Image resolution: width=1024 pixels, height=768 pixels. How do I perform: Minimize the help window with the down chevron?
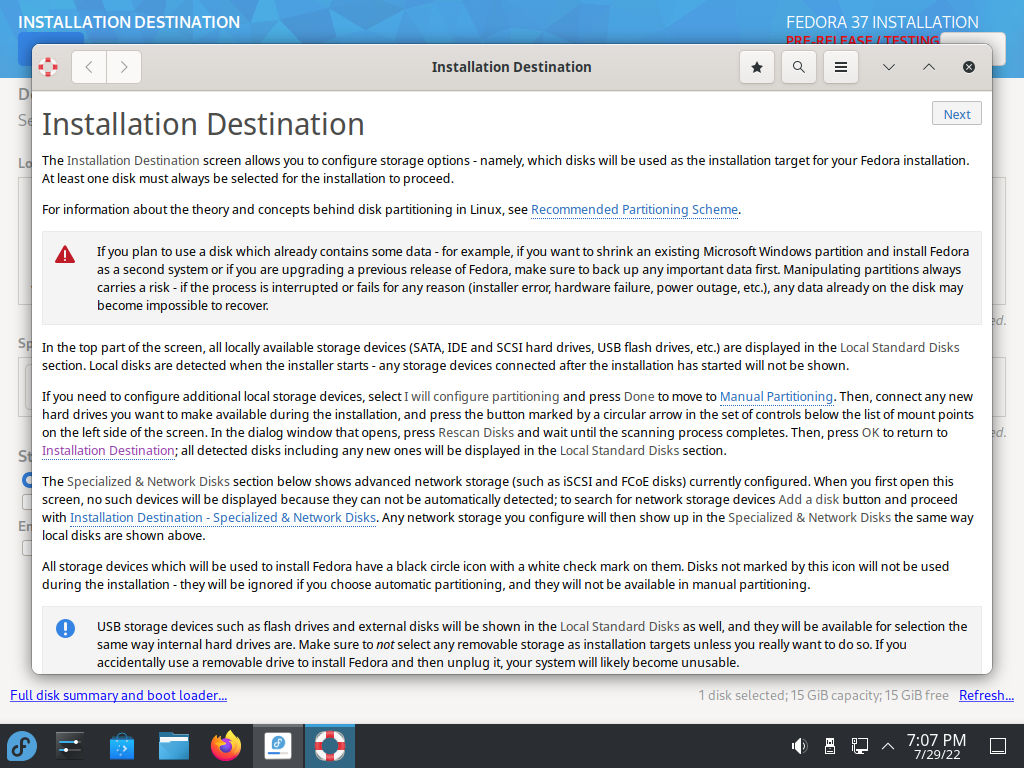[x=889, y=67]
